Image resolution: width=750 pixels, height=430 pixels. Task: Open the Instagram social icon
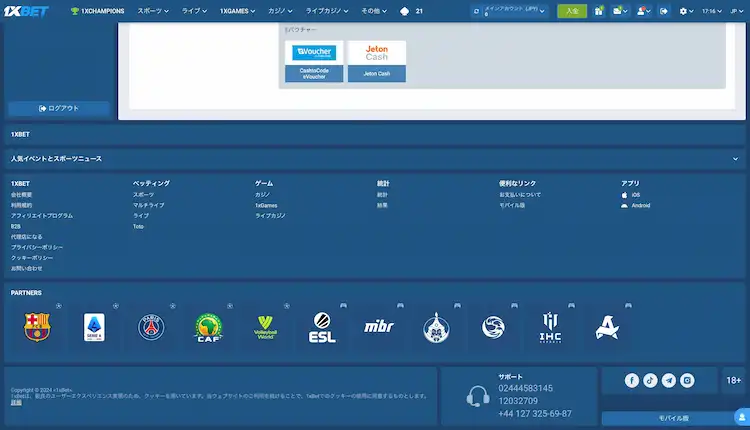(687, 380)
